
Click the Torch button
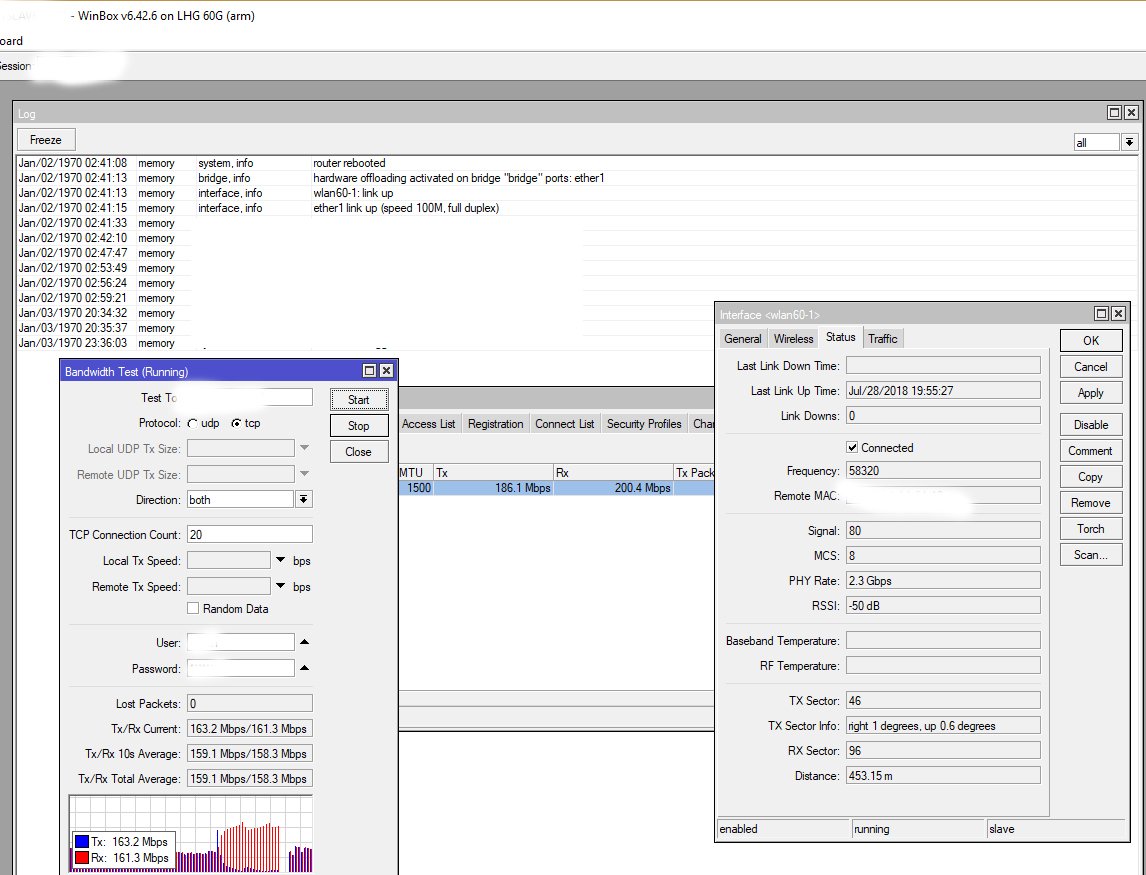click(1090, 529)
